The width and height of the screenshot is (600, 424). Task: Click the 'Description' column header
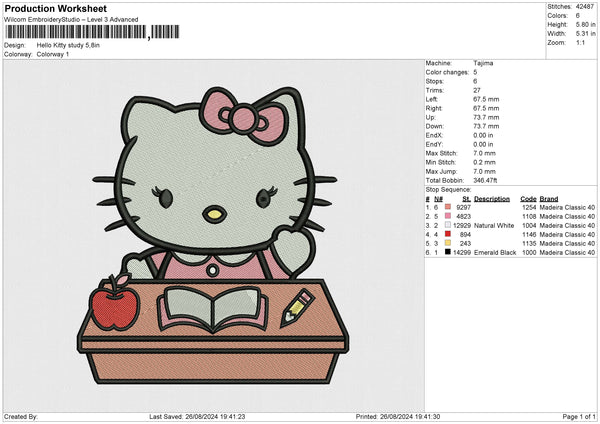tap(492, 199)
